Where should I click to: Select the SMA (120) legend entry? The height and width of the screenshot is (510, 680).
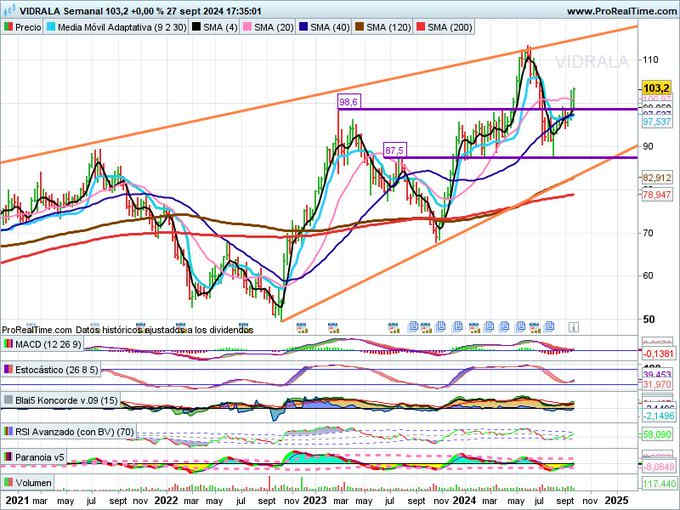point(382,27)
